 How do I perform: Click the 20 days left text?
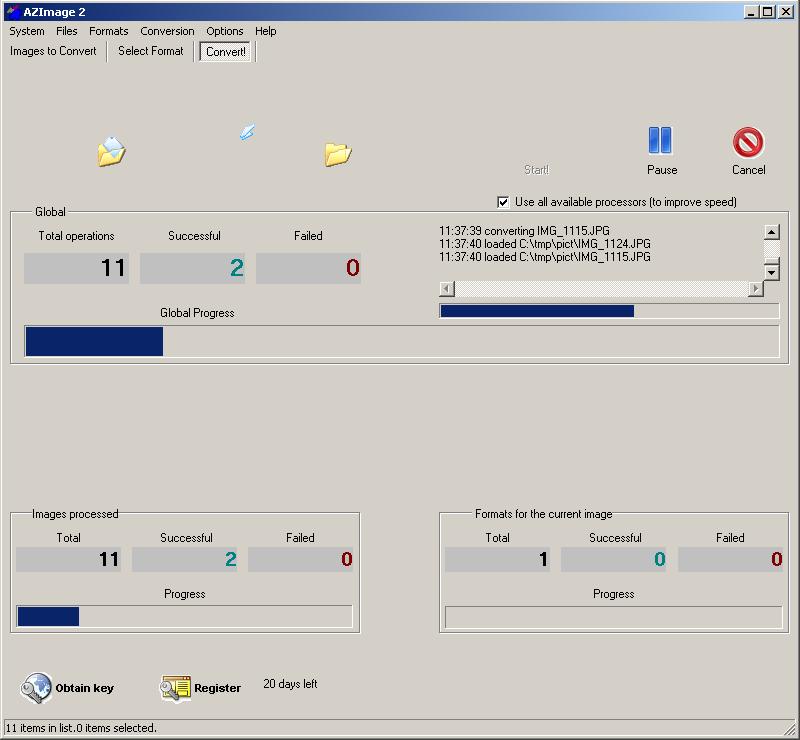[290, 684]
